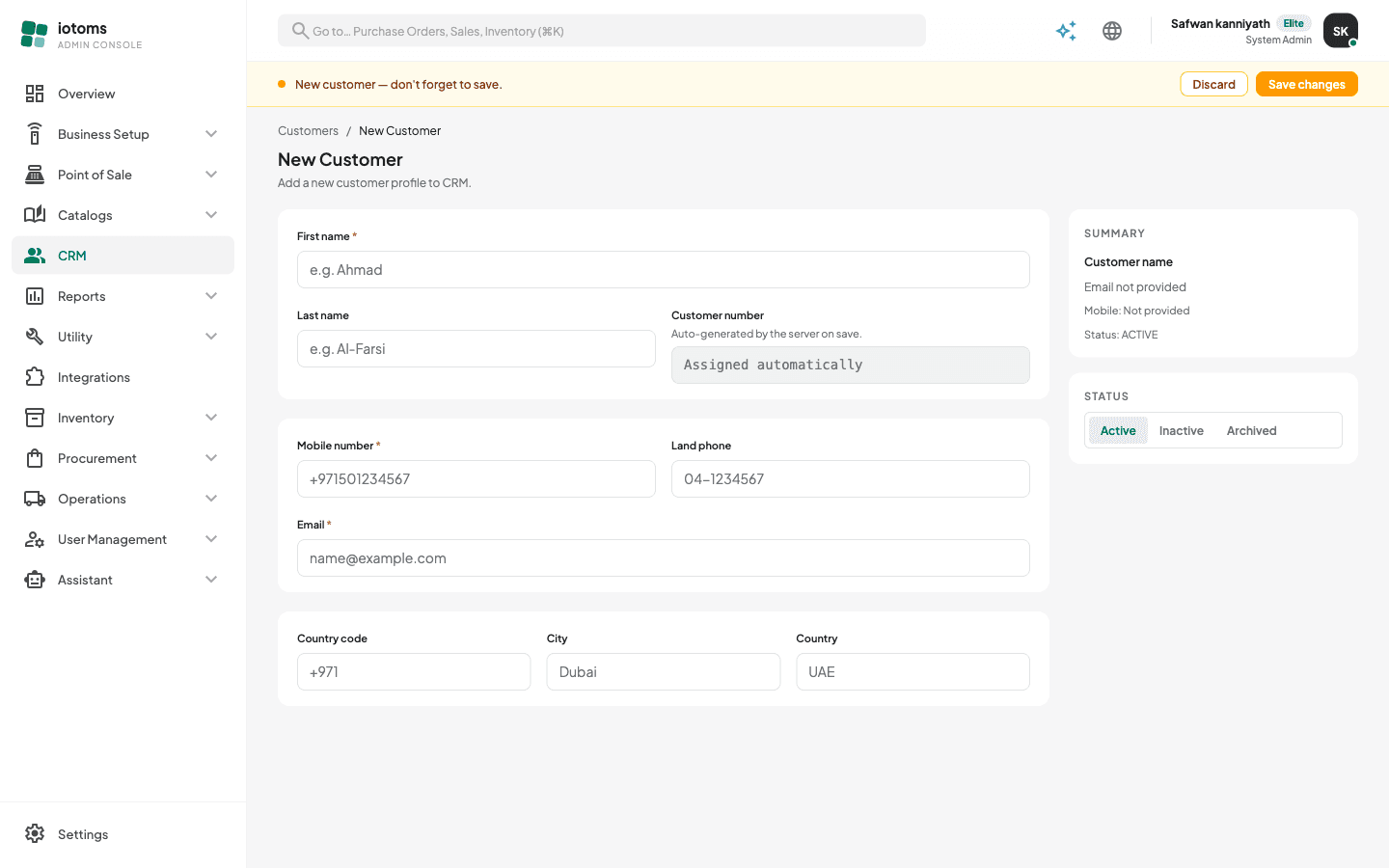
Task: Click the Assistant robot icon
Action: [35, 580]
